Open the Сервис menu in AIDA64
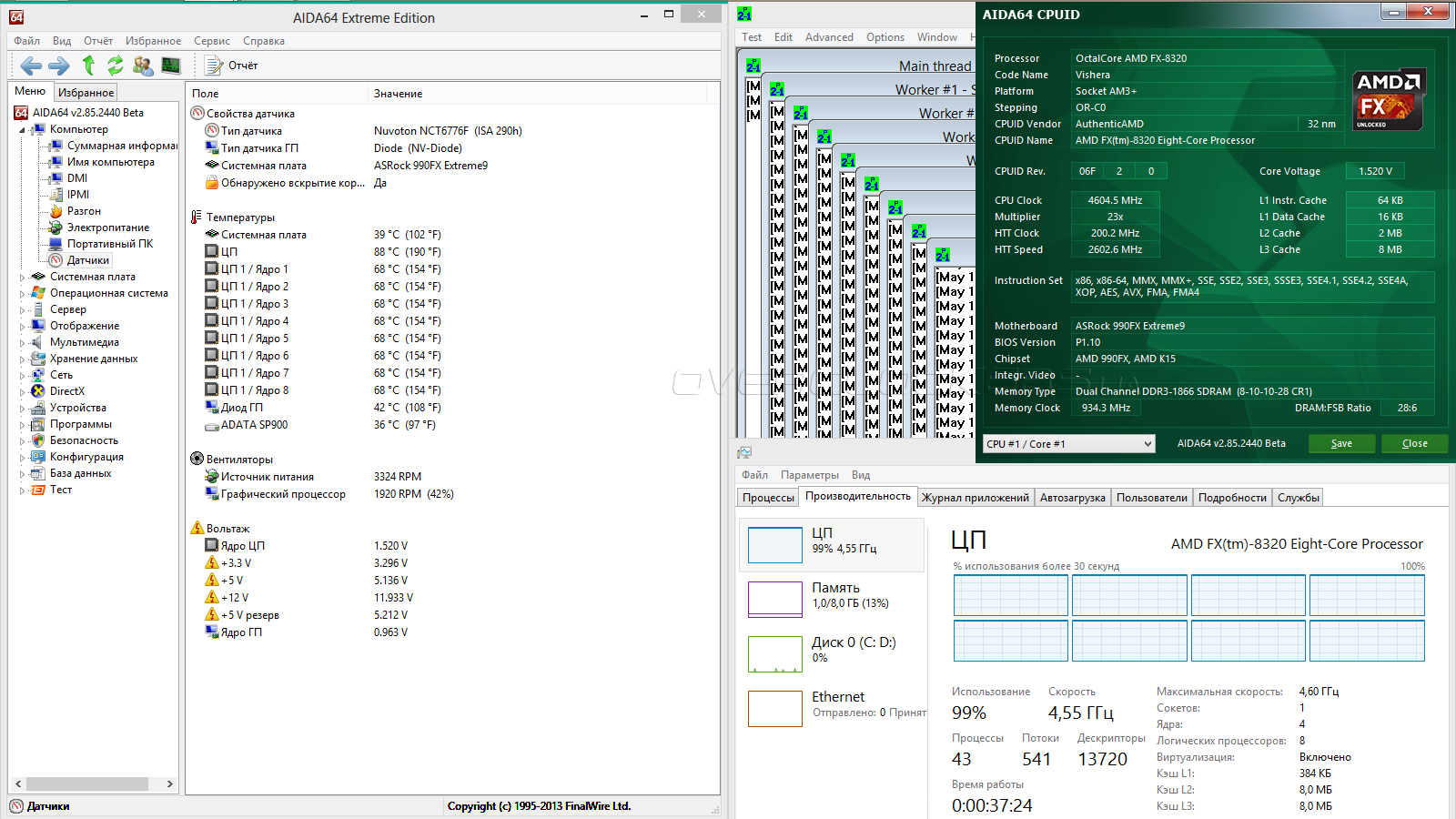The height and width of the screenshot is (819, 1456). (x=211, y=41)
